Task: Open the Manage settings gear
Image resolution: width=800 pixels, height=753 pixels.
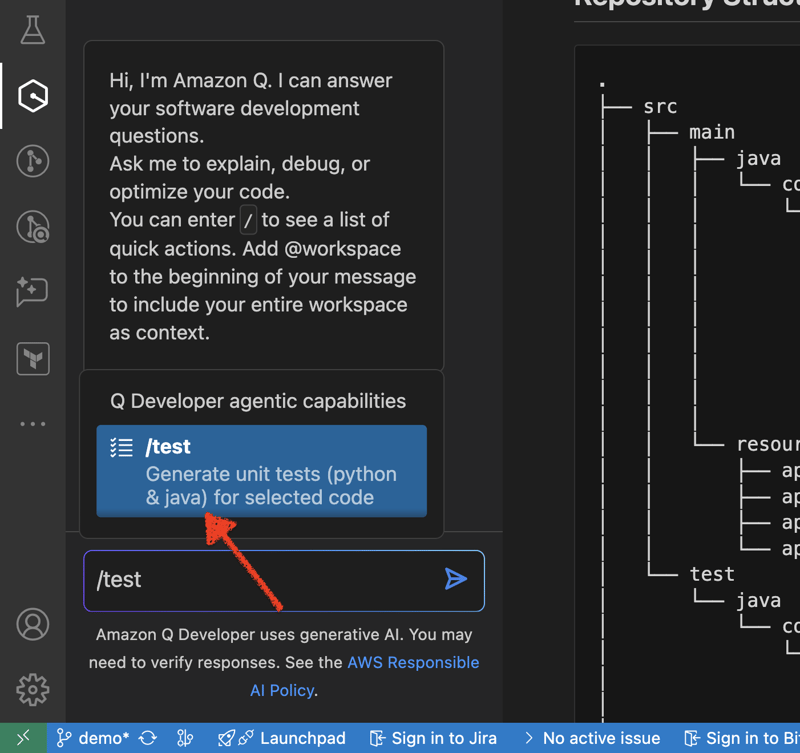Action: [x=33, y=689]
